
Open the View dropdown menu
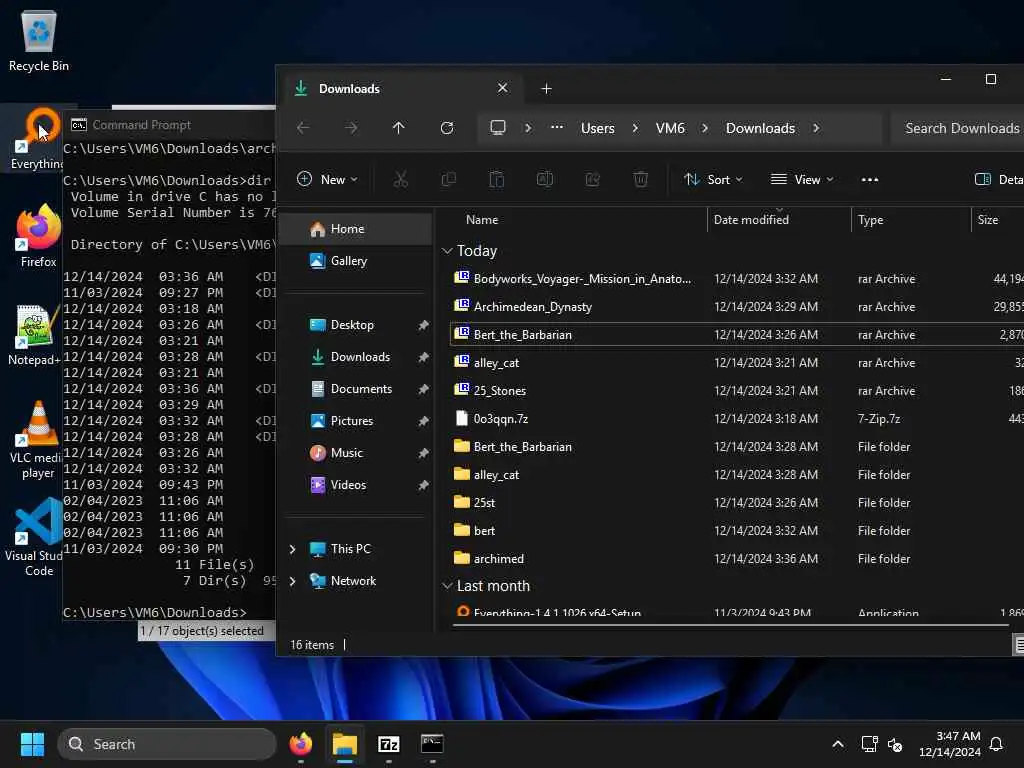802,180
